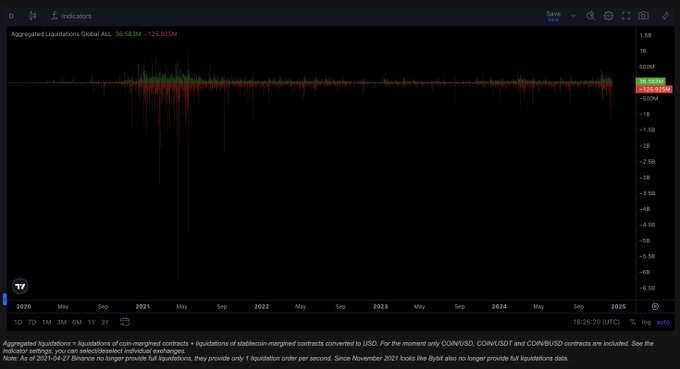Image resolution: width=680 pixels, height=369 pixels.
Task: Click the time axis settings icon
Action: [x=655, y=307]
